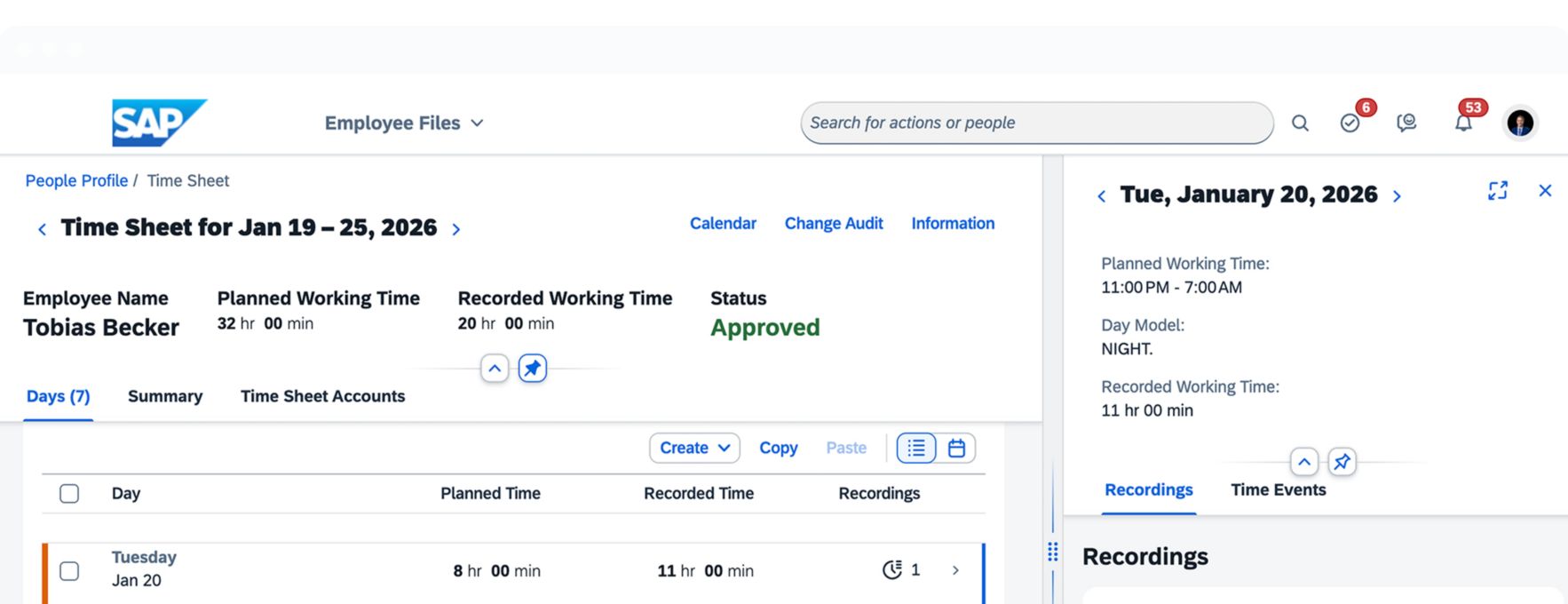Open the Time Events tab
This screenshot has height=604, width=1568.
pos(1278,490)
